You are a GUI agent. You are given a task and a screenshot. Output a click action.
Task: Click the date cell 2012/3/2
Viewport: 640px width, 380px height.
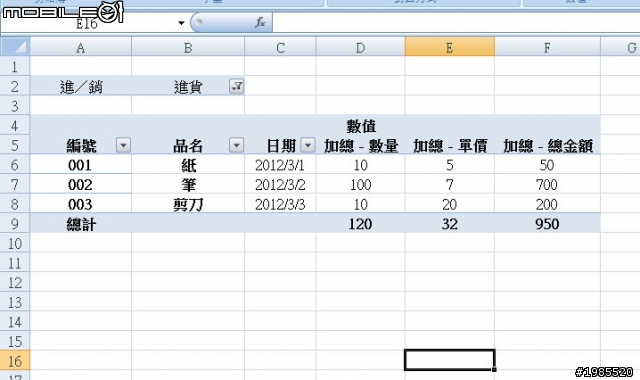[280, 184]
